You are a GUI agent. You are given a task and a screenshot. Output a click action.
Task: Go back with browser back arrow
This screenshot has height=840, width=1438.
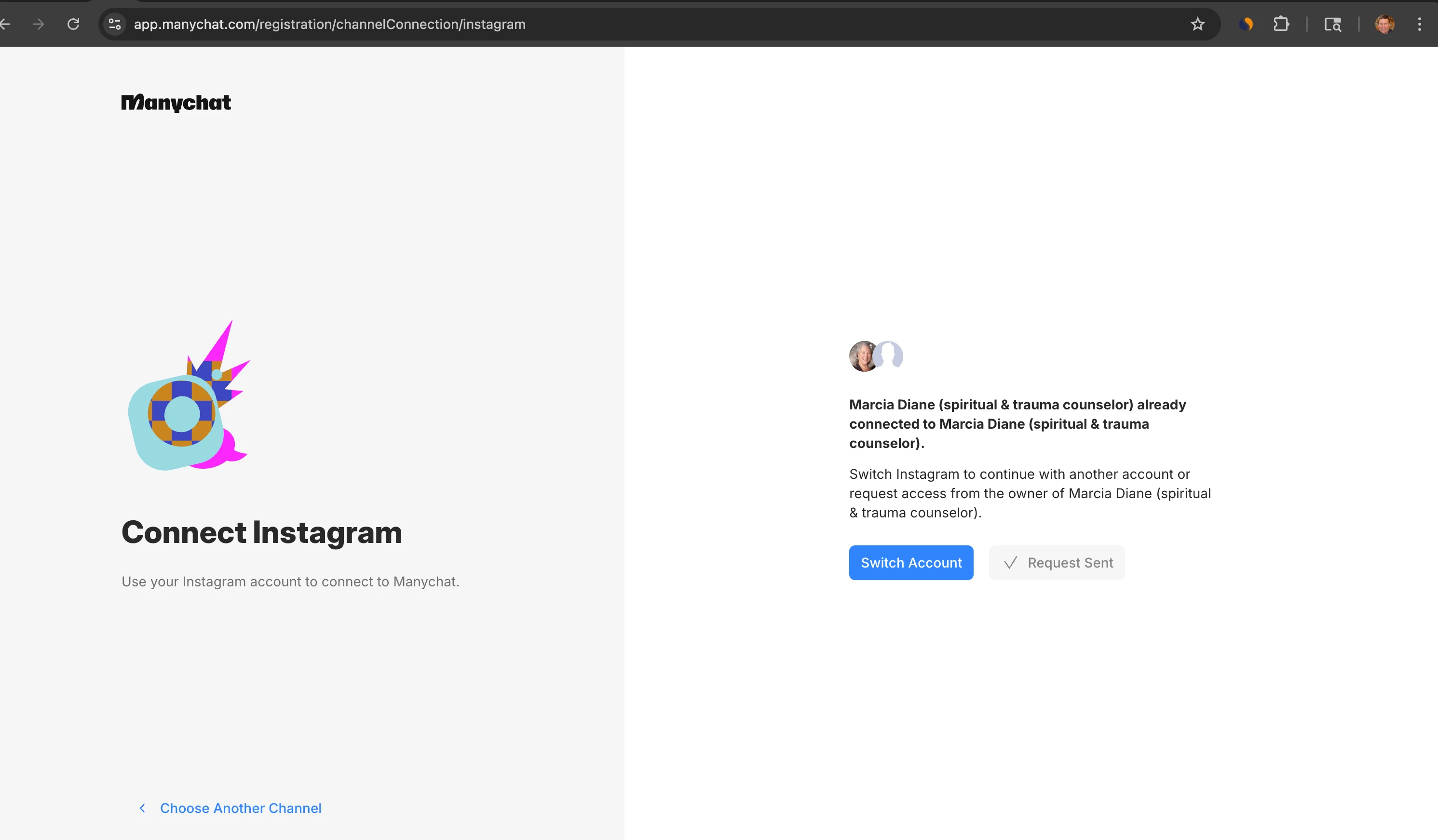(x=6, y=24)
